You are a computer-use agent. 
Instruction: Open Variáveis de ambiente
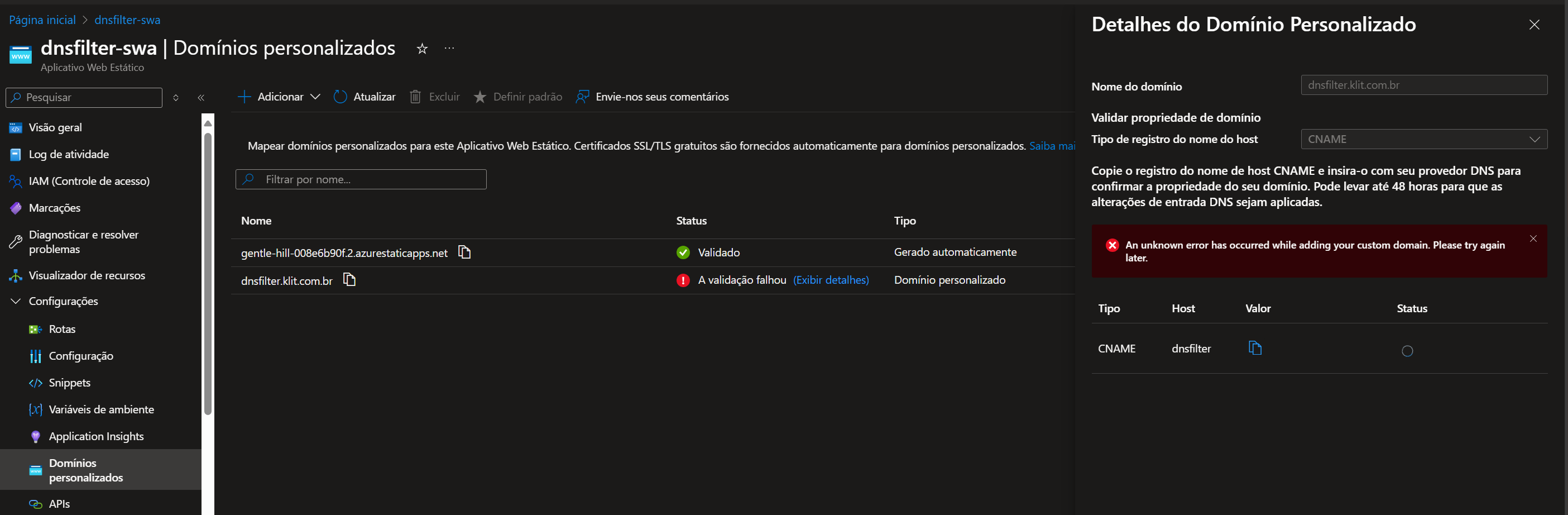point(100,409)
